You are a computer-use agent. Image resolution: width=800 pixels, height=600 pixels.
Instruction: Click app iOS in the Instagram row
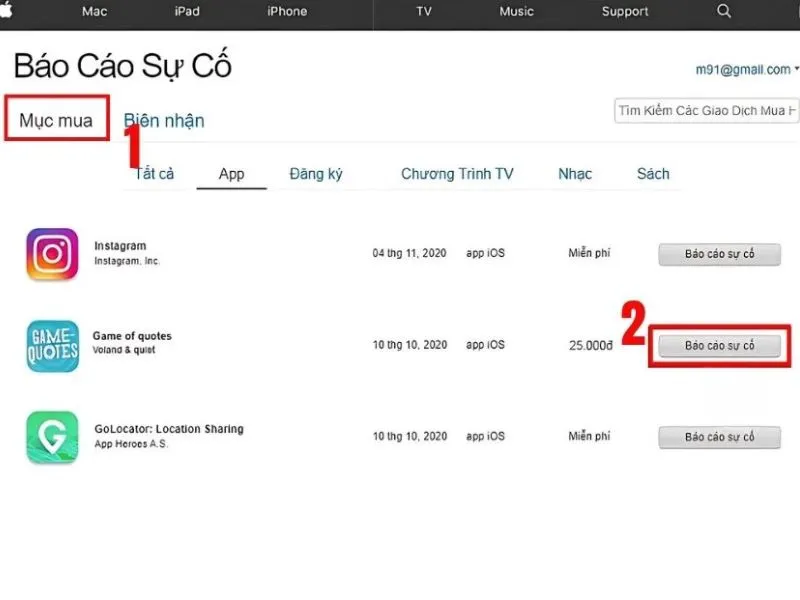coord(485,253)
